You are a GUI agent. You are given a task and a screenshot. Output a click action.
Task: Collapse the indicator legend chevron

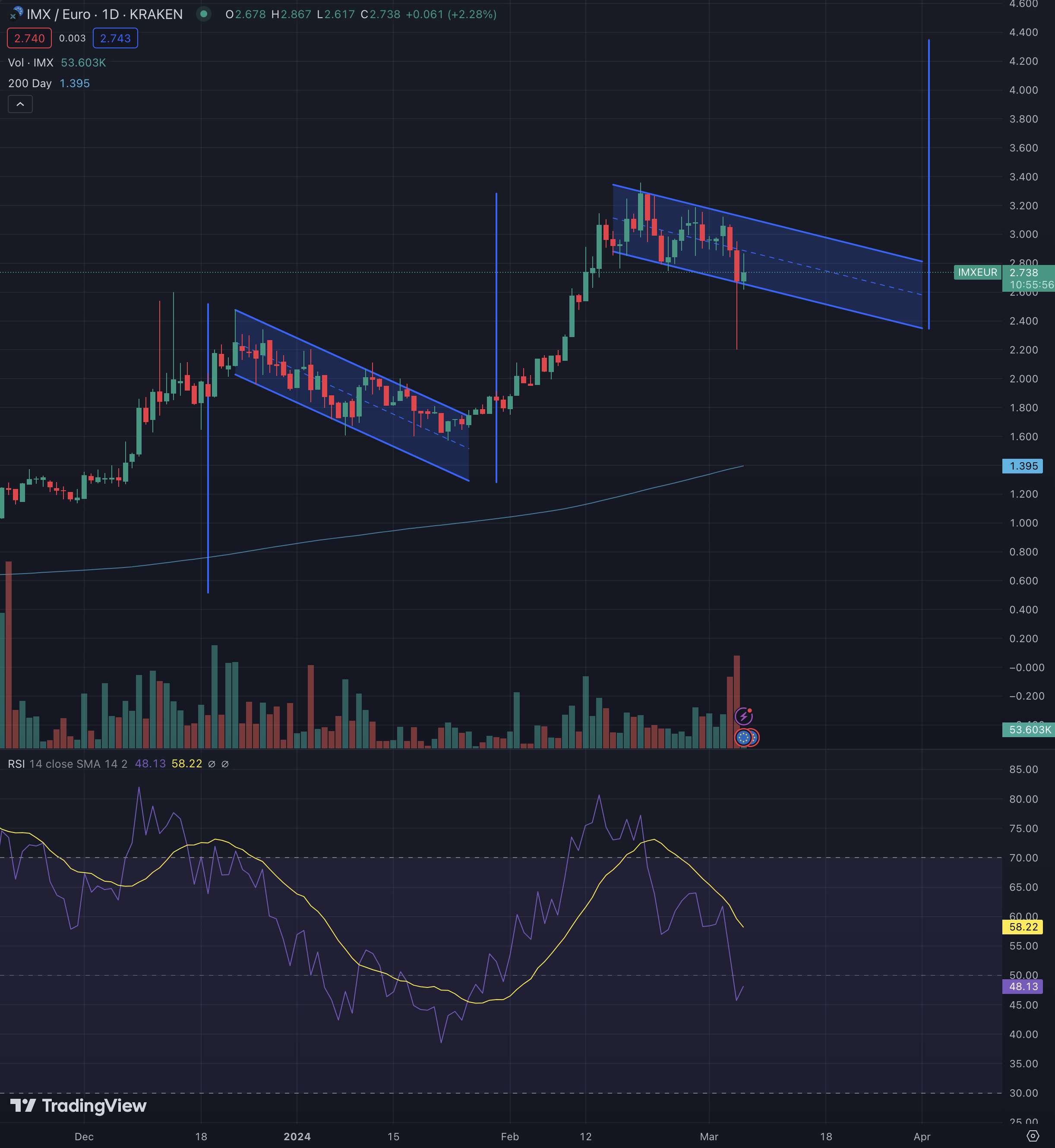pos(20,104)
